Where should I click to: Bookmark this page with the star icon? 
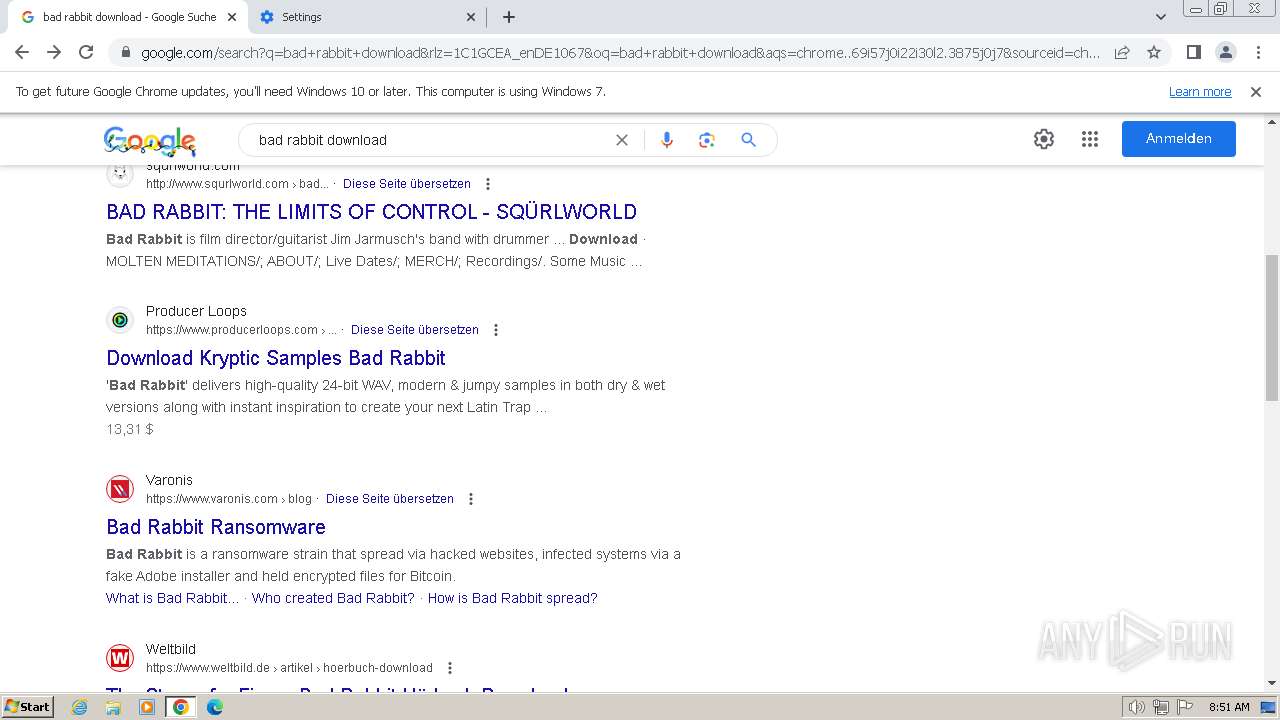coord(1154,52)
